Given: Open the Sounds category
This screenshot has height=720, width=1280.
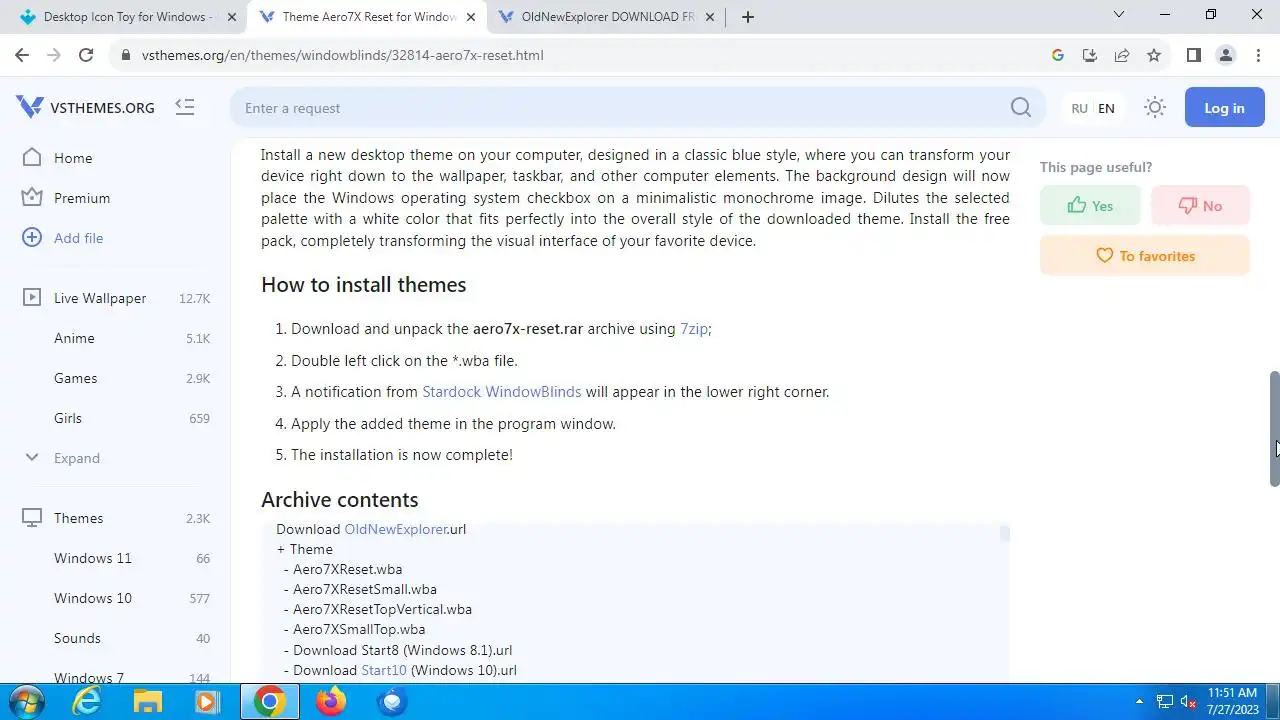Looking at the screenshot, I should click(x=77, y=638).
